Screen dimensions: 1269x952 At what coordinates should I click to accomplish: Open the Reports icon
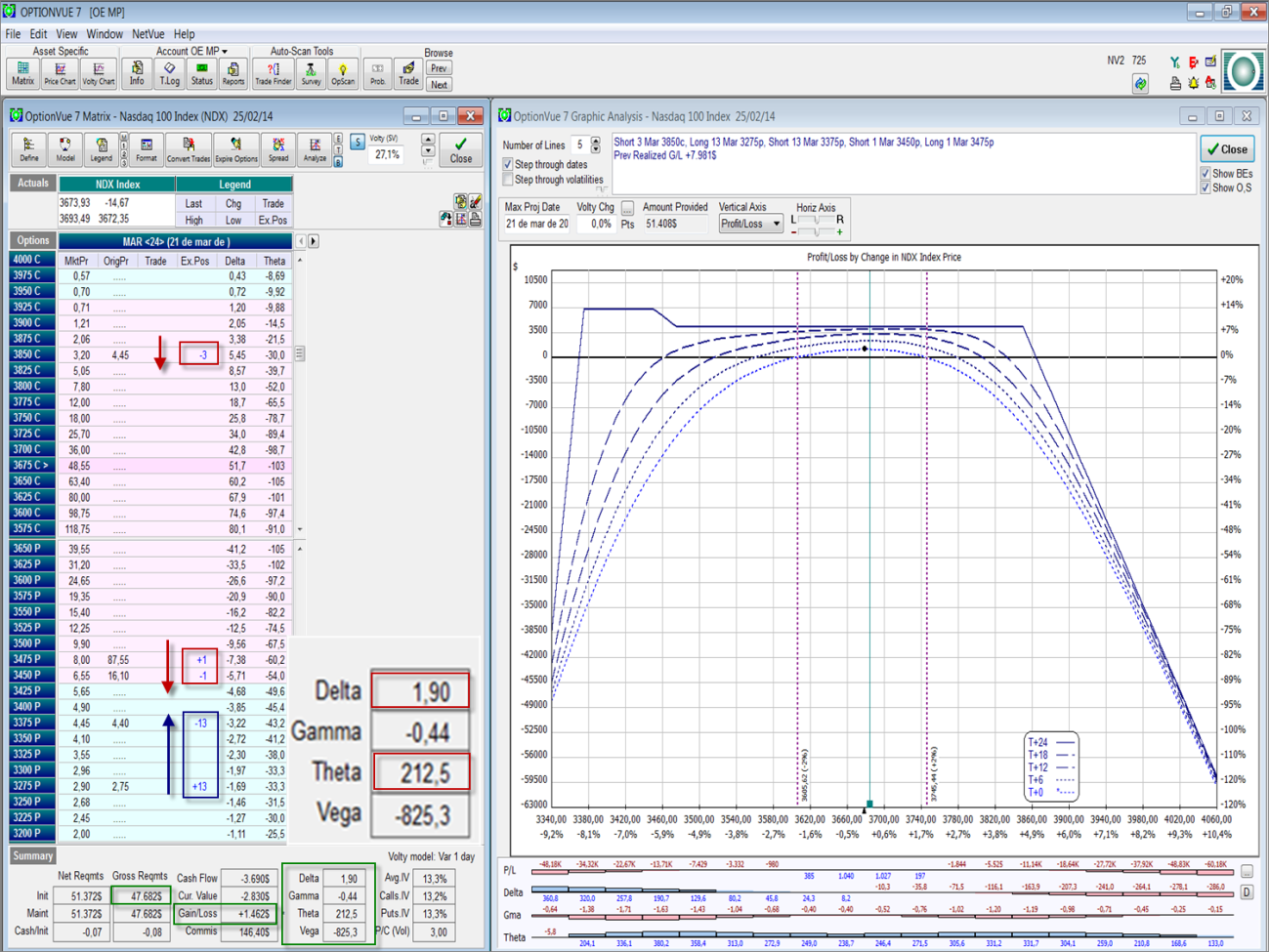[x=233, y=73]
